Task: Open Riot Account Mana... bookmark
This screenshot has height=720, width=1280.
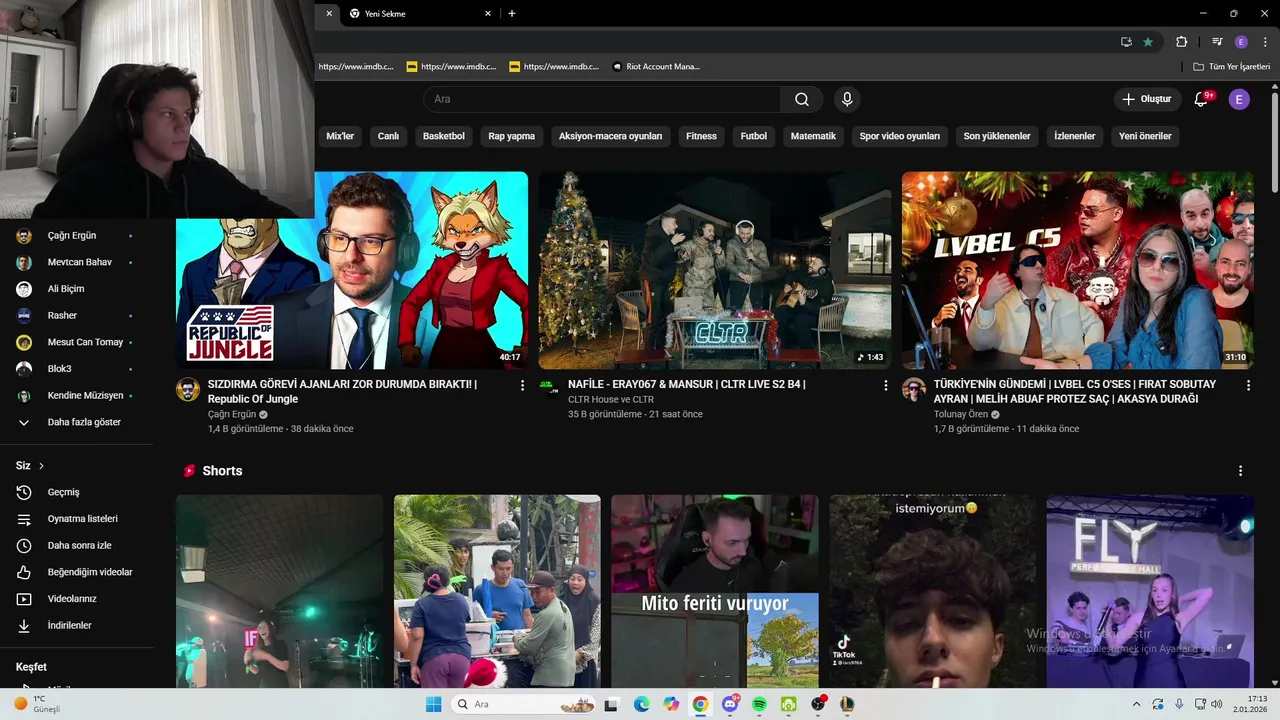Action: click(x=656, y=67)
